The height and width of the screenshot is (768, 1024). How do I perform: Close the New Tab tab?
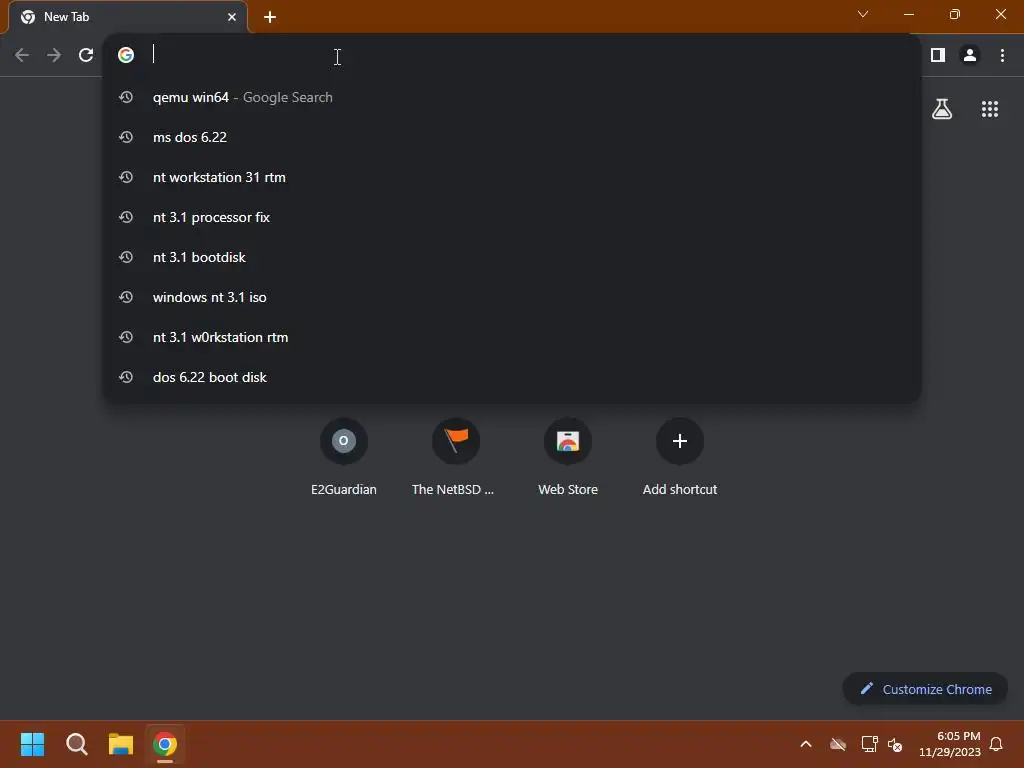point(232,17)
